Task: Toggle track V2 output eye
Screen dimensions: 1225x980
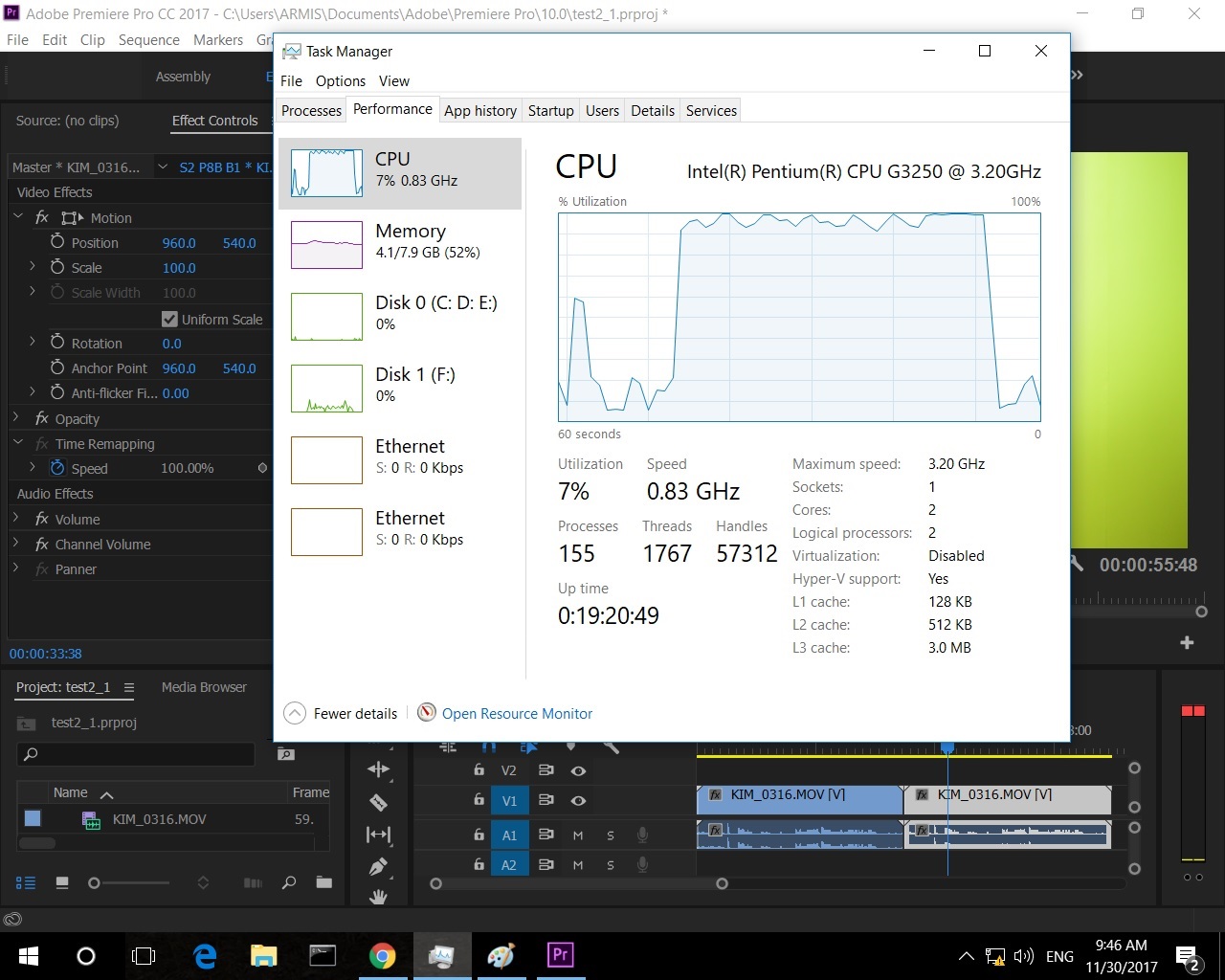Action: coord(578,770)
